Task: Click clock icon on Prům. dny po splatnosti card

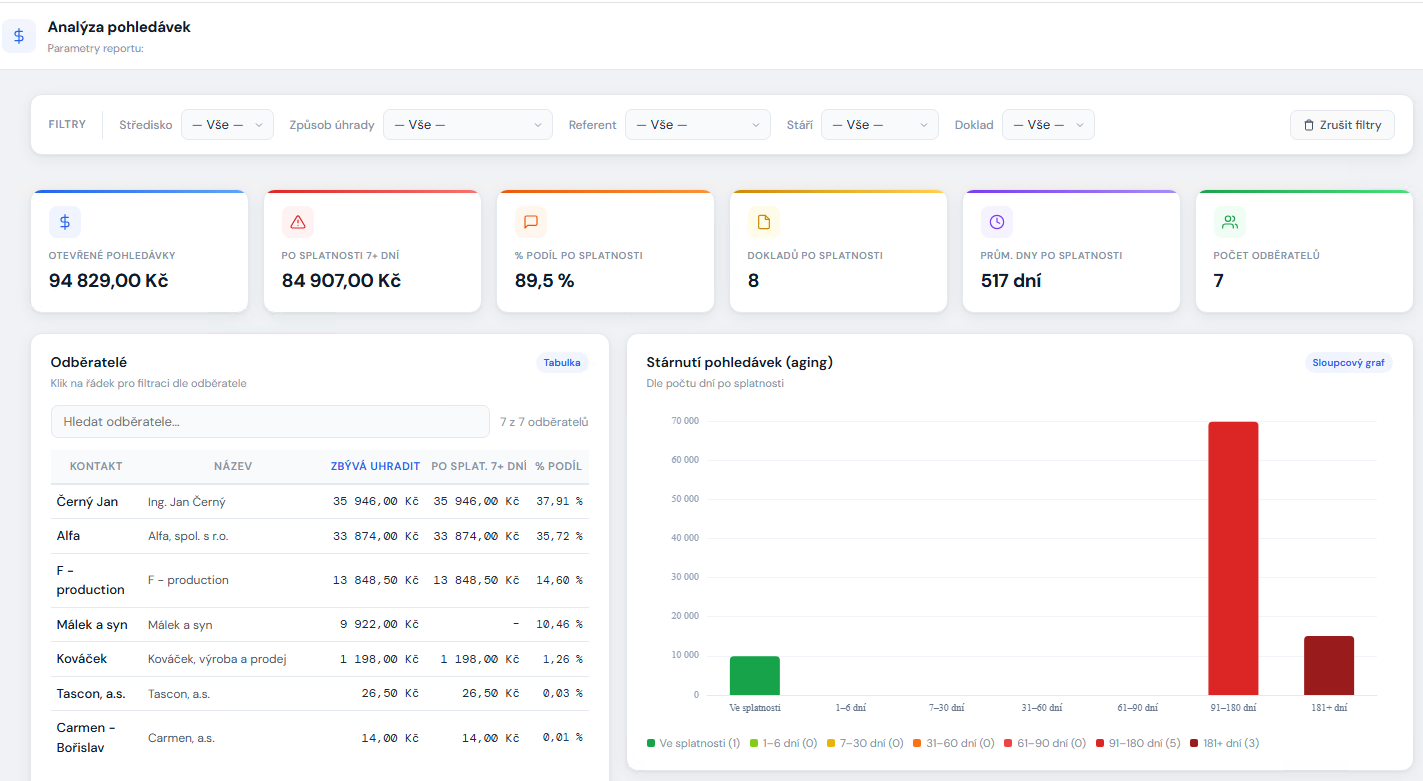Action: tap(996, 222)
